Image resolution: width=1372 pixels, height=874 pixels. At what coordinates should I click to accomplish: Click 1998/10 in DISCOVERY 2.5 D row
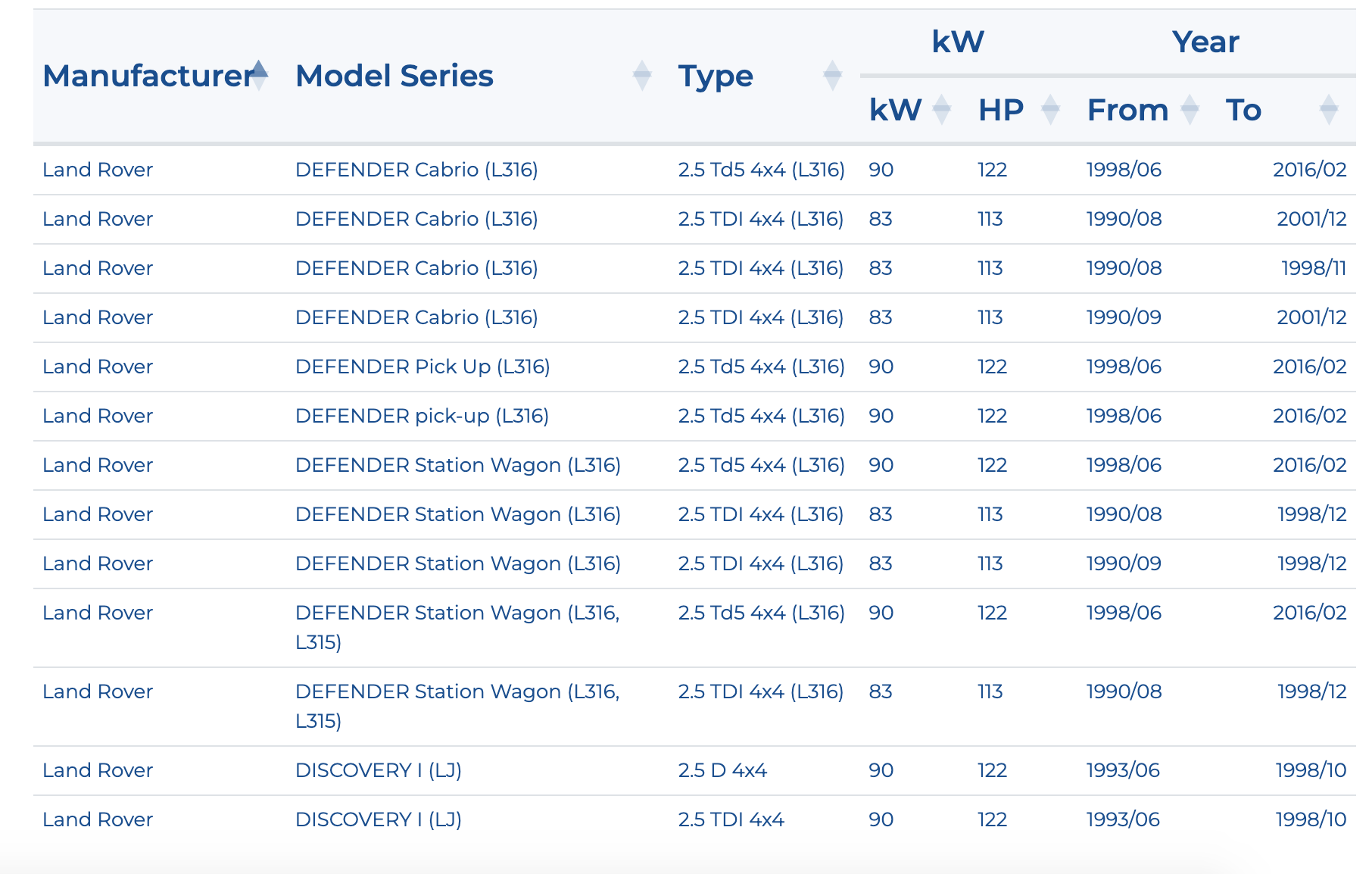[1311, 770]
